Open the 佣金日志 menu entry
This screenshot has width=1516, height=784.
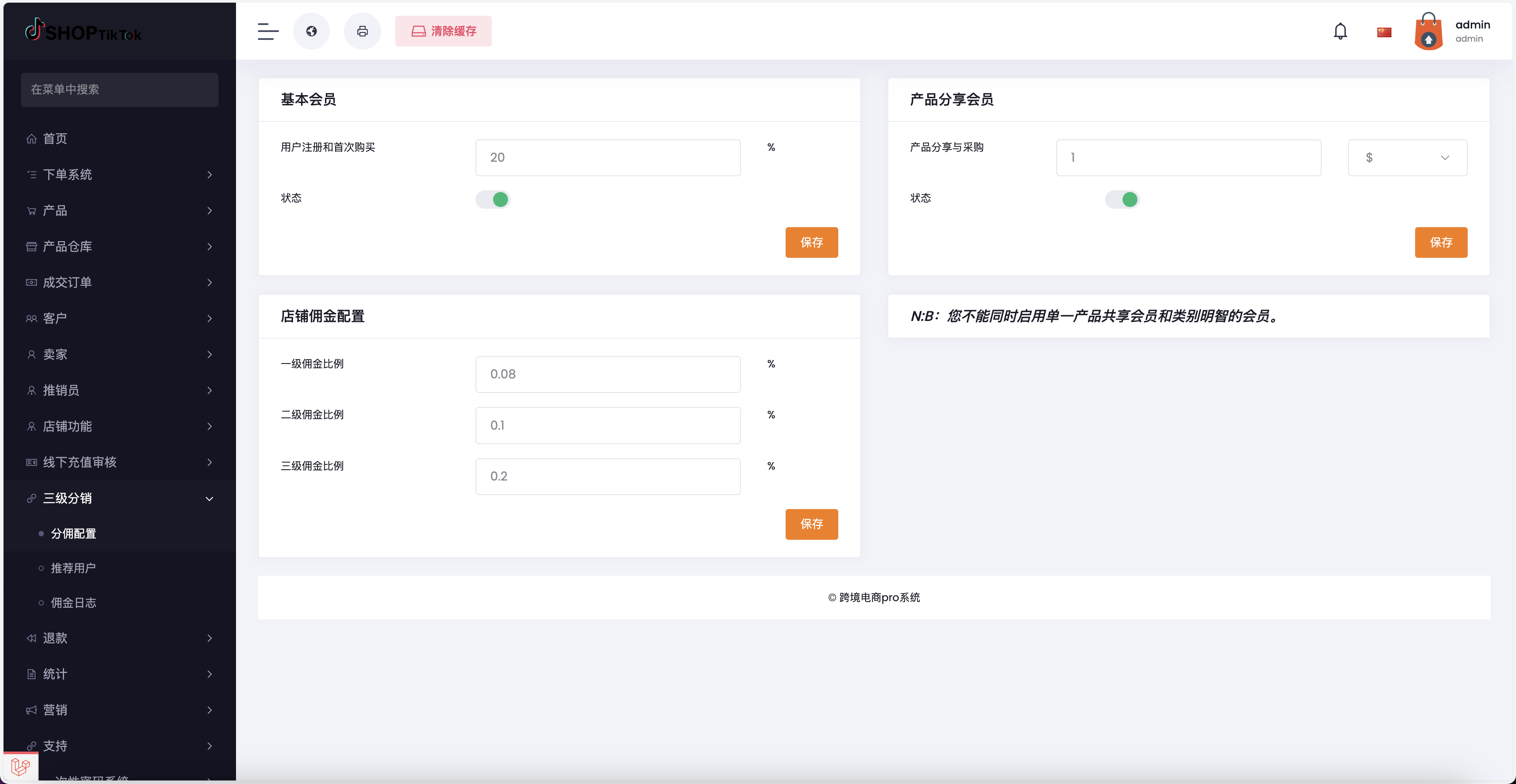pos(73,602)
